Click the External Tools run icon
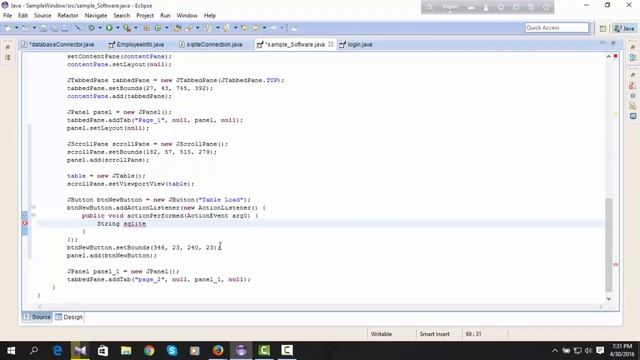Viewport: 640px width, 360px height. [x=127, y=28]
